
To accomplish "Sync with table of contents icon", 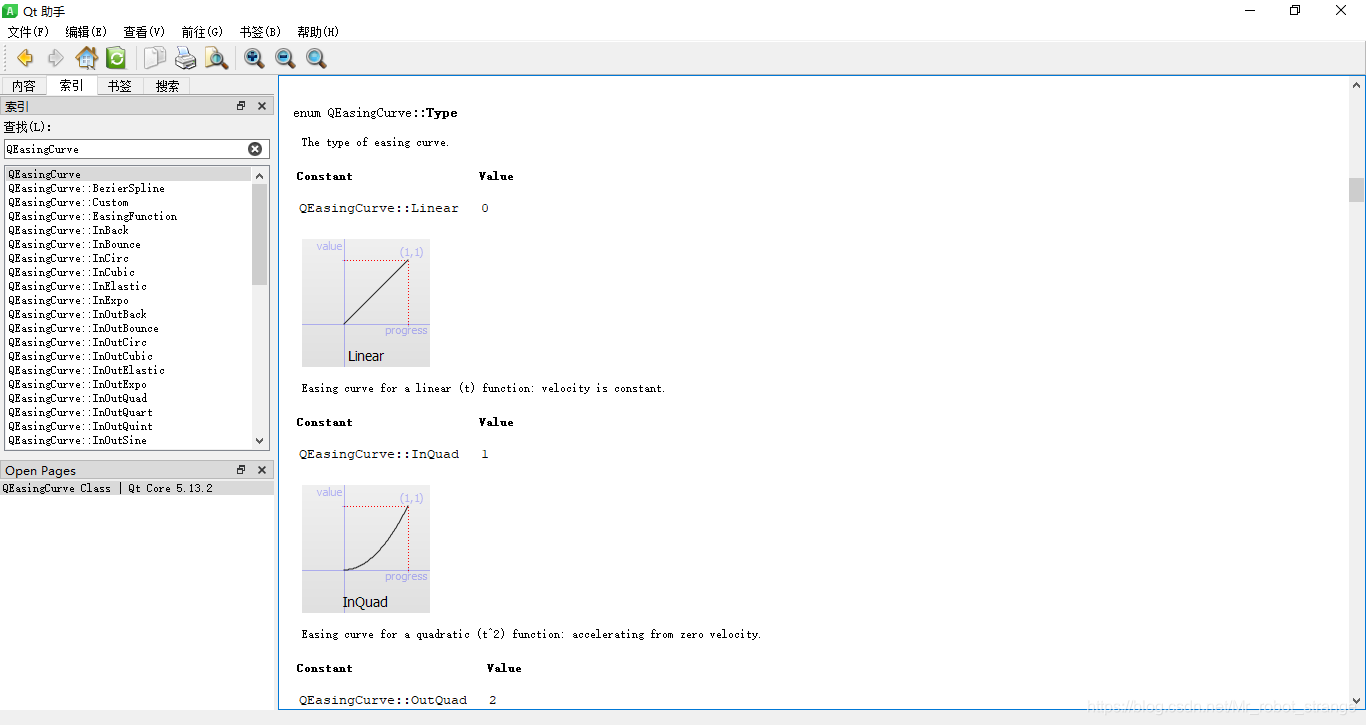I will coord(116,58).
